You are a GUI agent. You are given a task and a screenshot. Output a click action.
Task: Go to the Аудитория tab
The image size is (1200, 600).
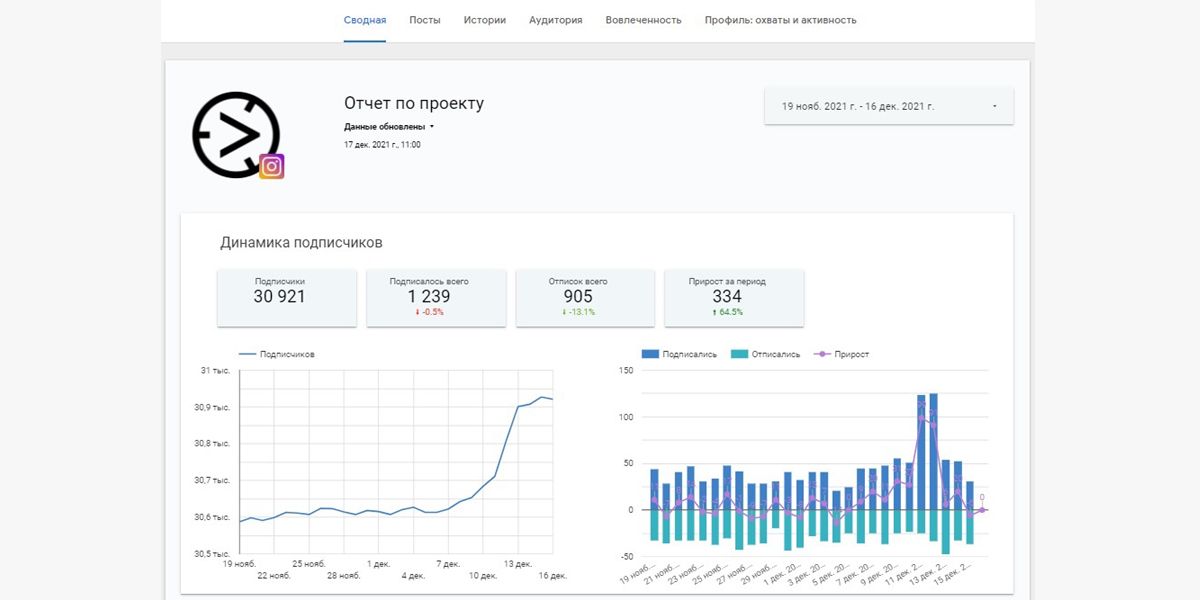555,20
